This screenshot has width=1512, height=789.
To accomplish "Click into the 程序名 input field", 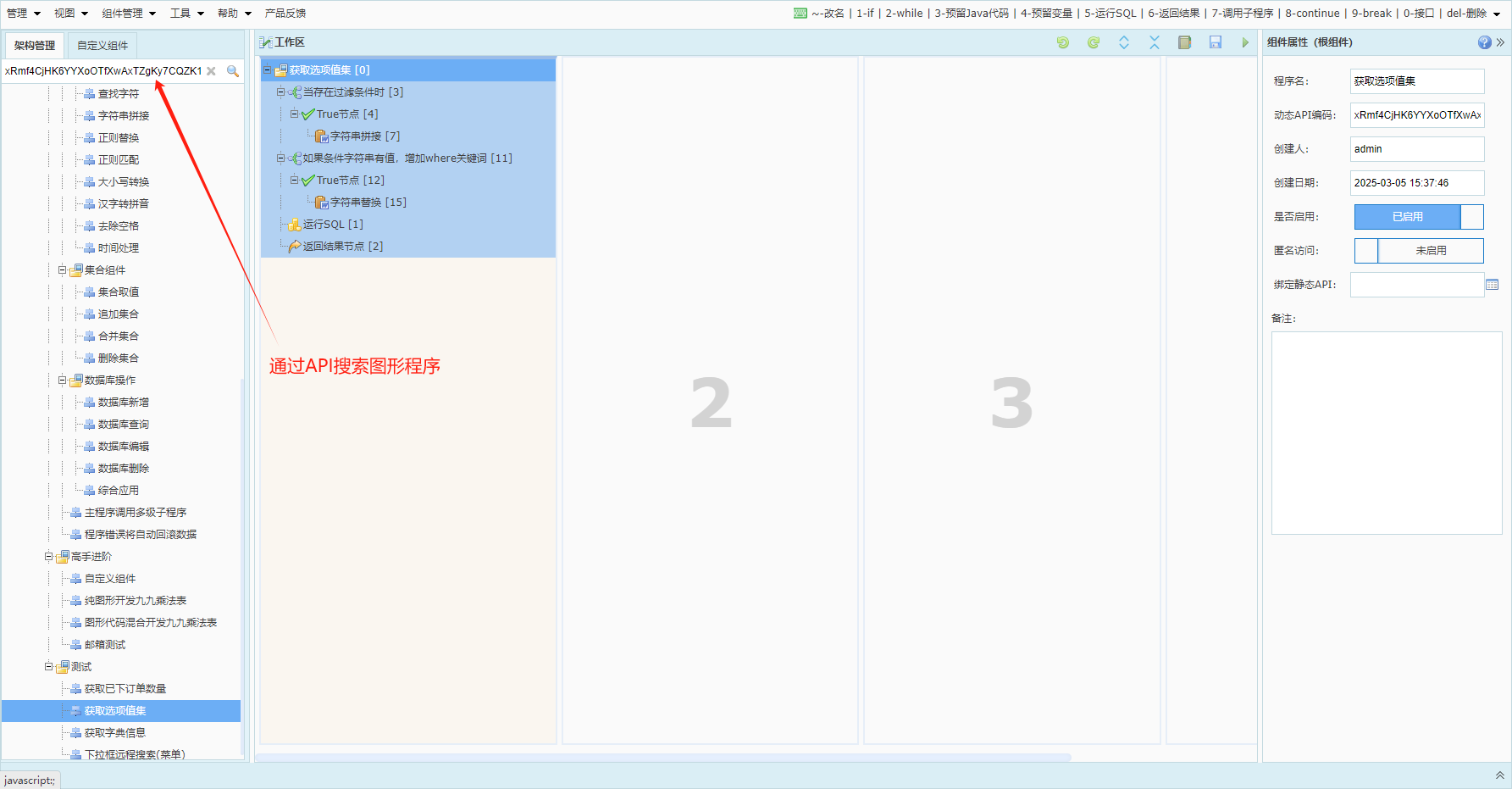I will click(x=1417, y=81).
